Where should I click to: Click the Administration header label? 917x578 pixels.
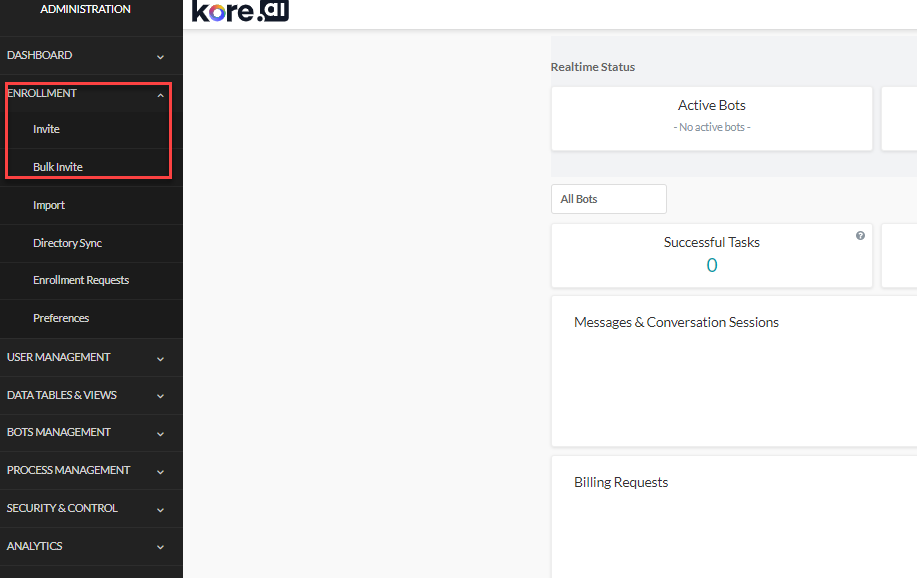(85, 9)
